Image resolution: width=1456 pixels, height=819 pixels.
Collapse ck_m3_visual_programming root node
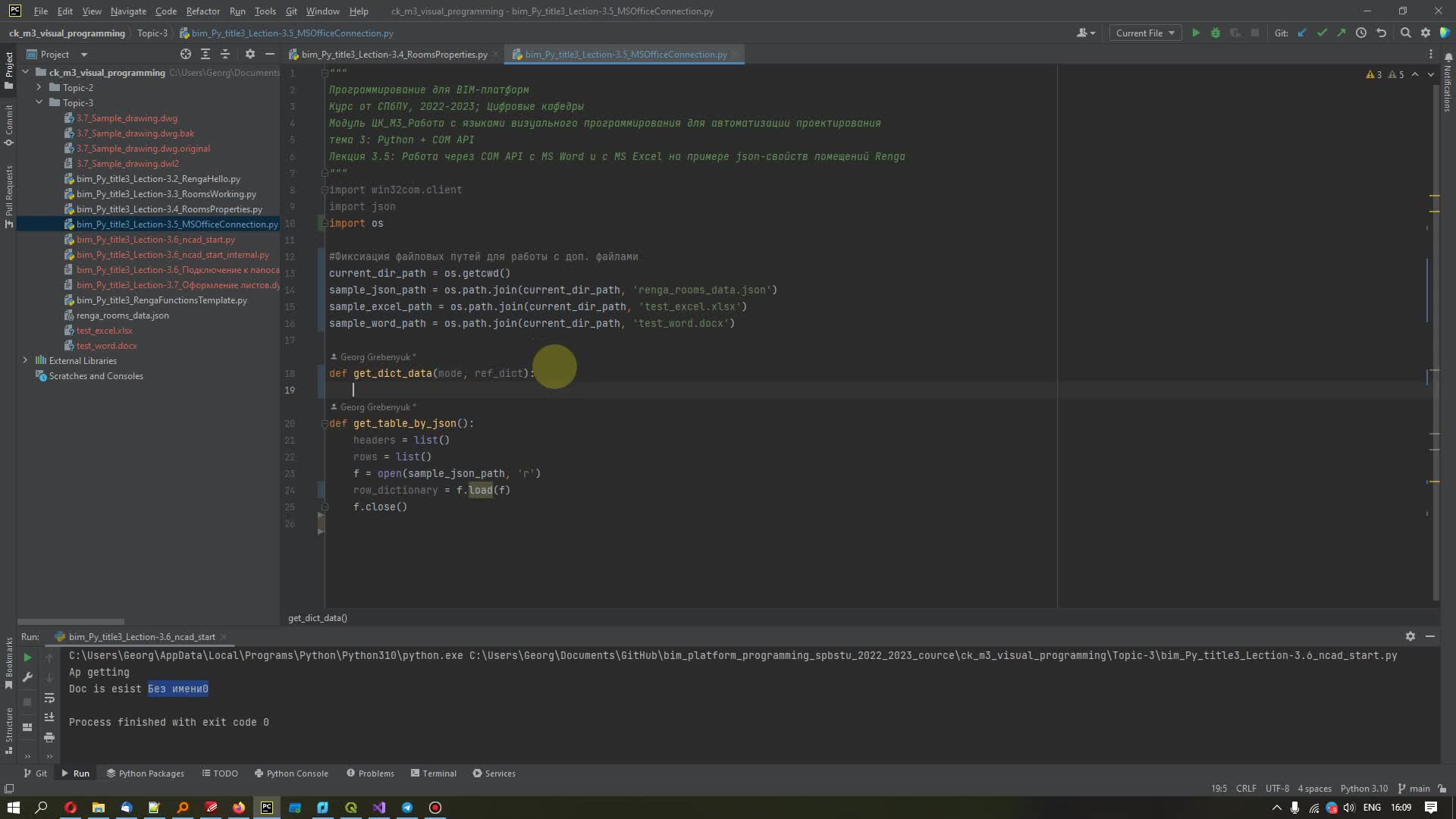(x=25, y=72)
